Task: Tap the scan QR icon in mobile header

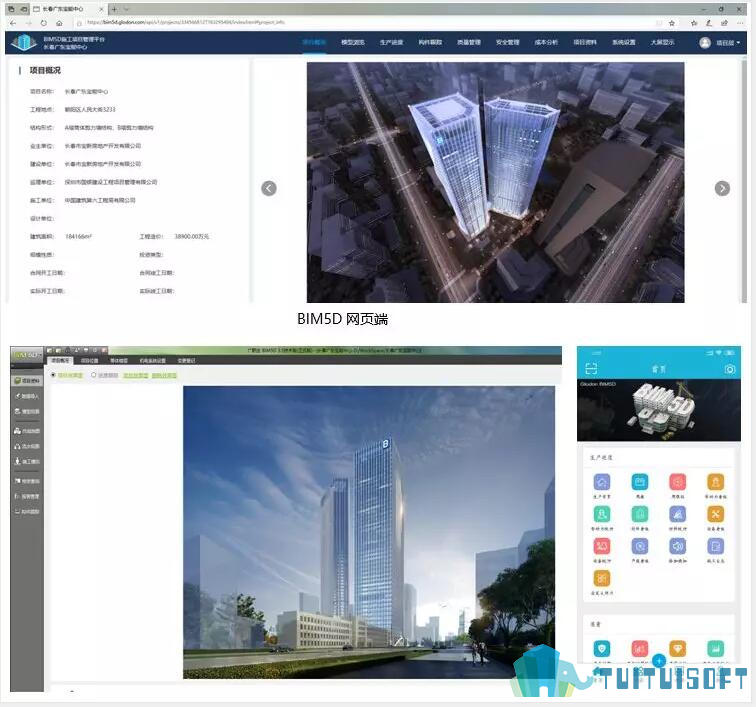Action: (x=591, y=369)
